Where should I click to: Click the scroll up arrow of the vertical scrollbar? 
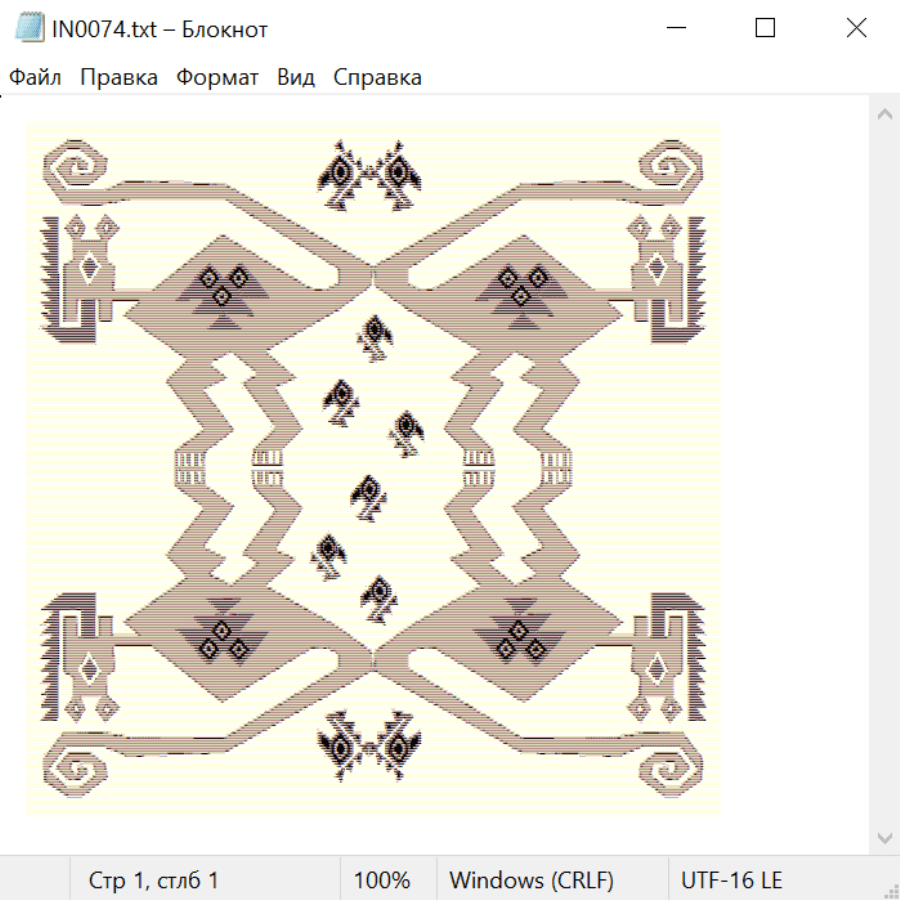(x=884, y=114)
